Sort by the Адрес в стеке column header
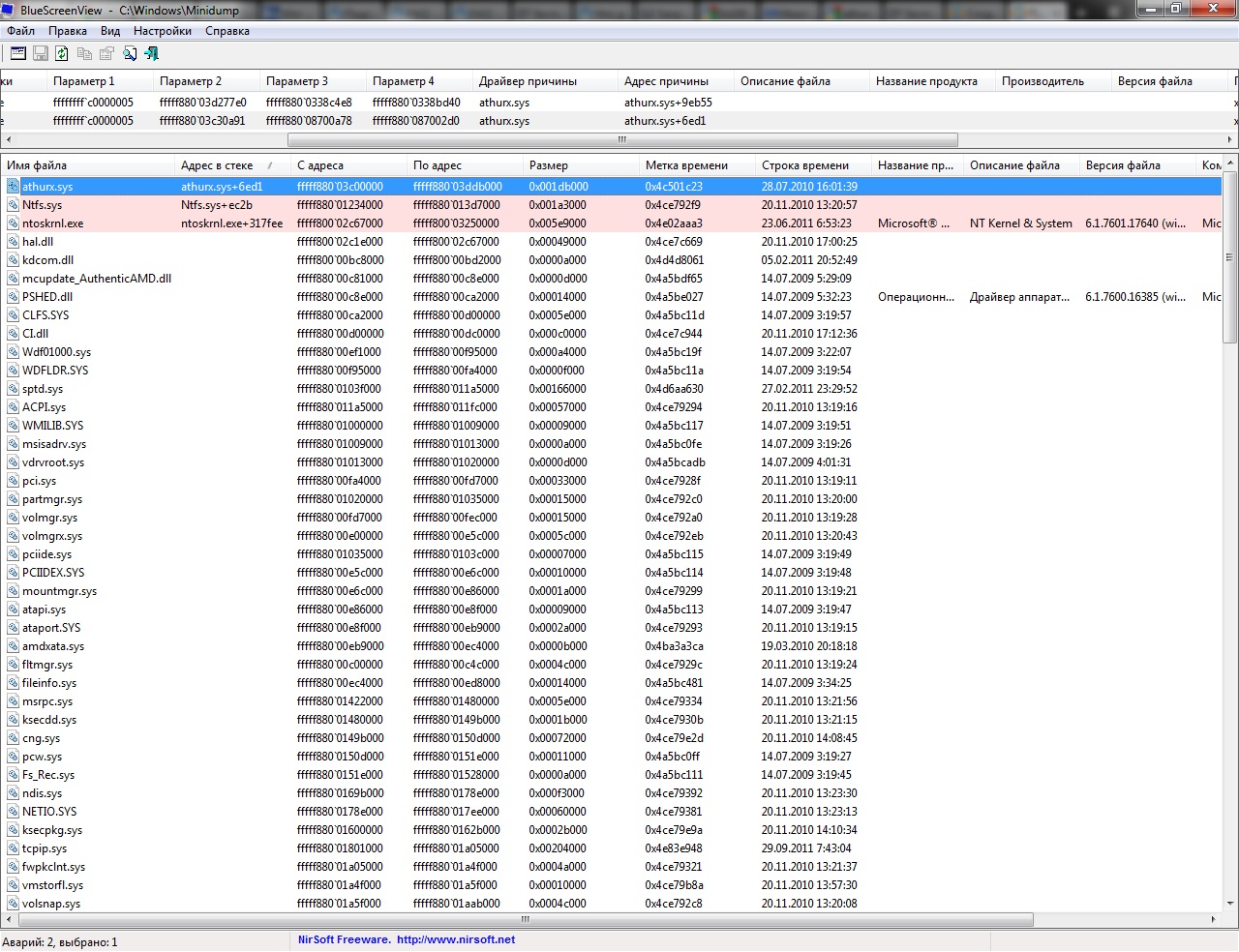The width and height of the screenshot is (1239, 952). [217, 165]
